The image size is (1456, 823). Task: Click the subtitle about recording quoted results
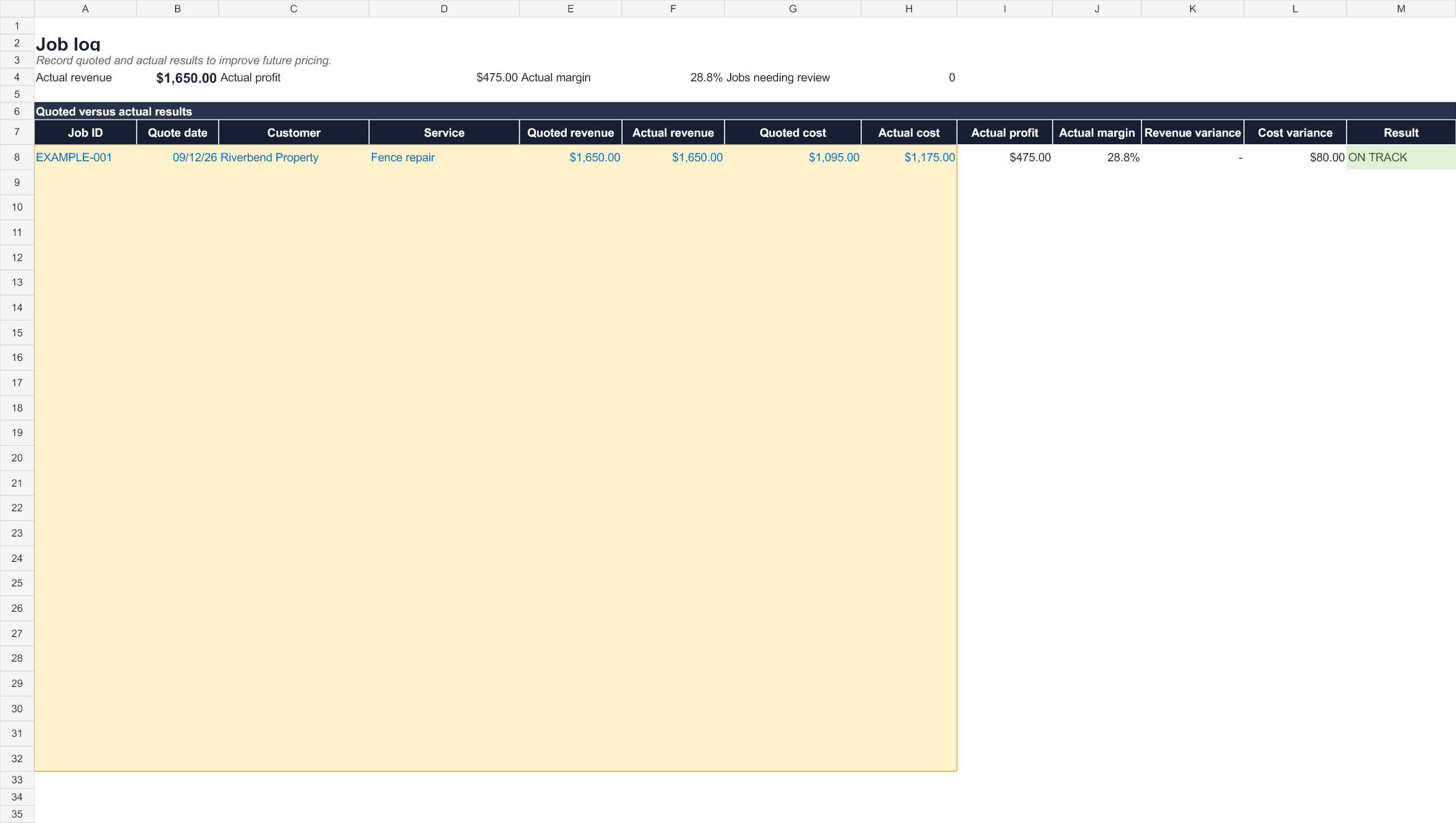(183, 60)
